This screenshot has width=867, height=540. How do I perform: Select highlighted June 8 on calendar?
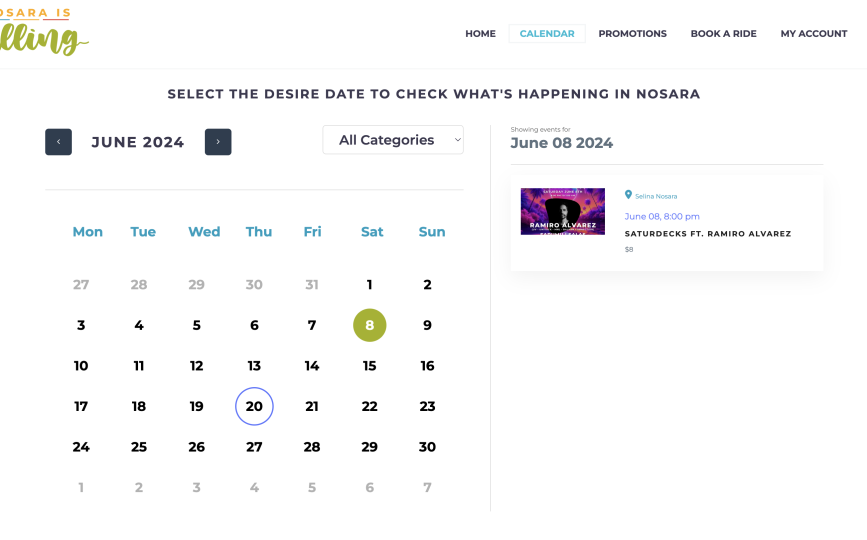pyautogui.click(x=370, y=325)
